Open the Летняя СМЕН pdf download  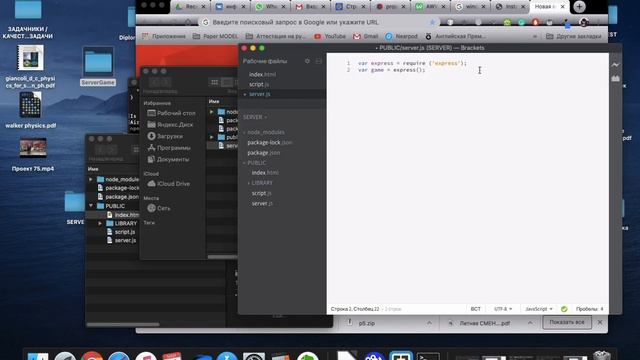[484, 323]
